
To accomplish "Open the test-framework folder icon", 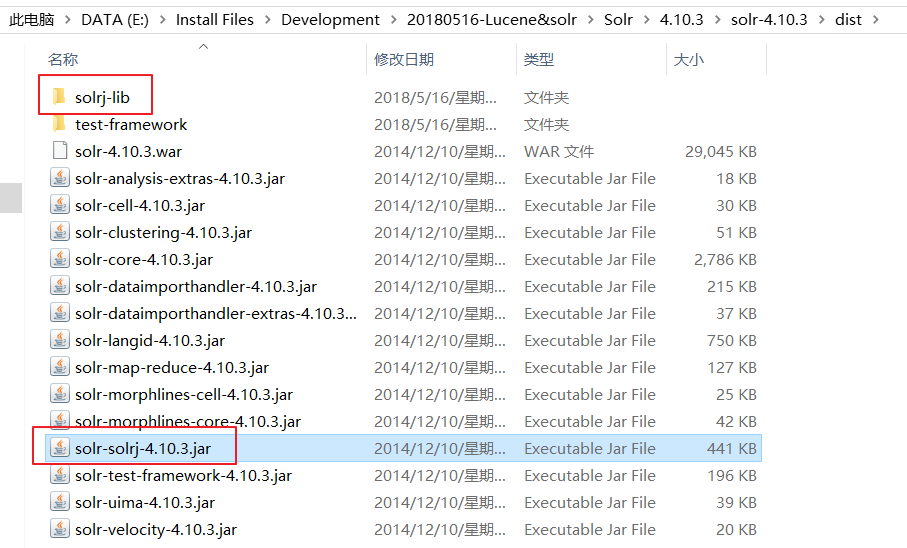I will click(59, 124).
